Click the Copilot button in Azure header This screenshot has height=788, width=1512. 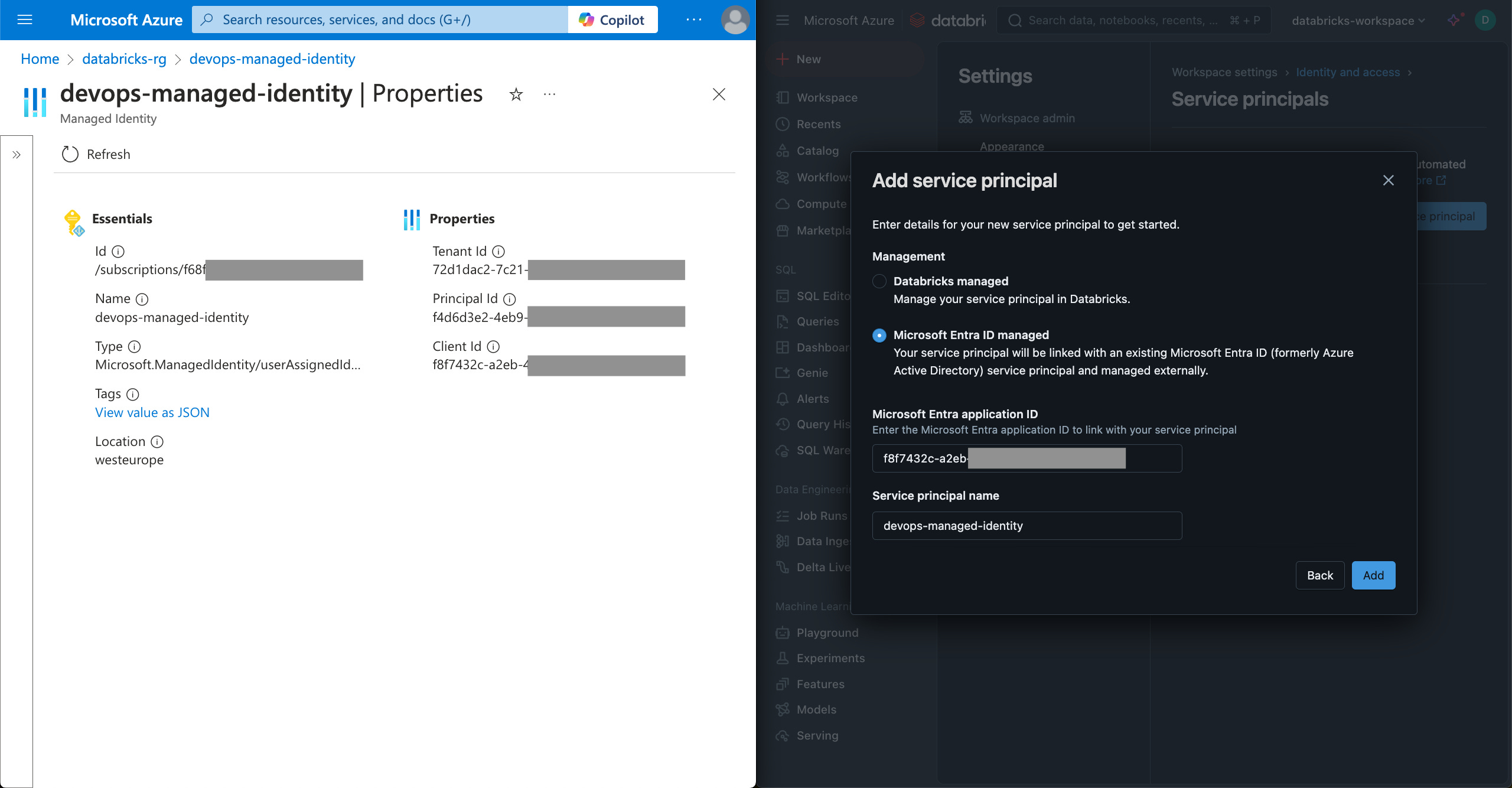[x=612, y=19]
